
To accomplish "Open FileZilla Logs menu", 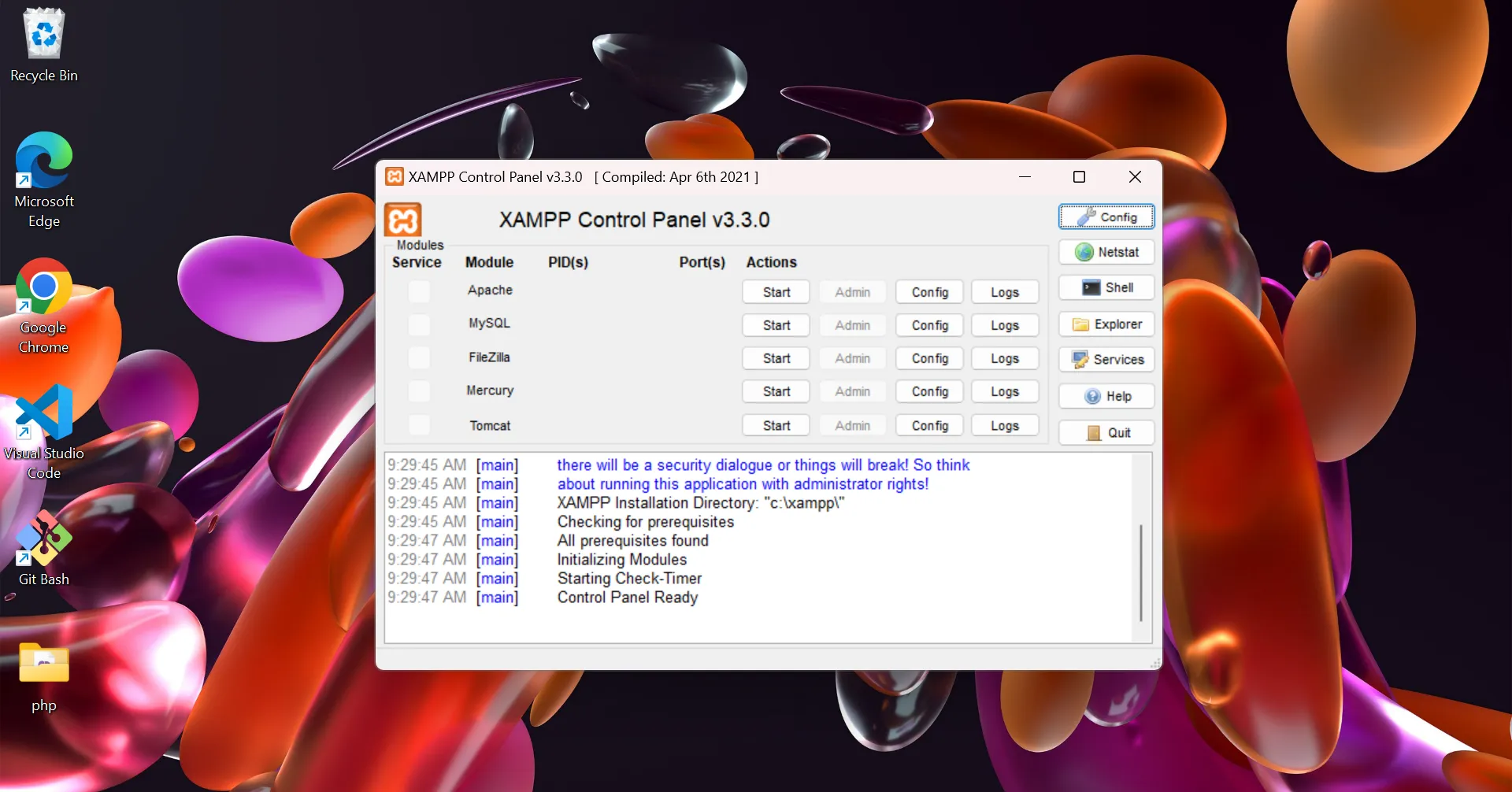I will pyautogui.click(x=1005, y=358).
